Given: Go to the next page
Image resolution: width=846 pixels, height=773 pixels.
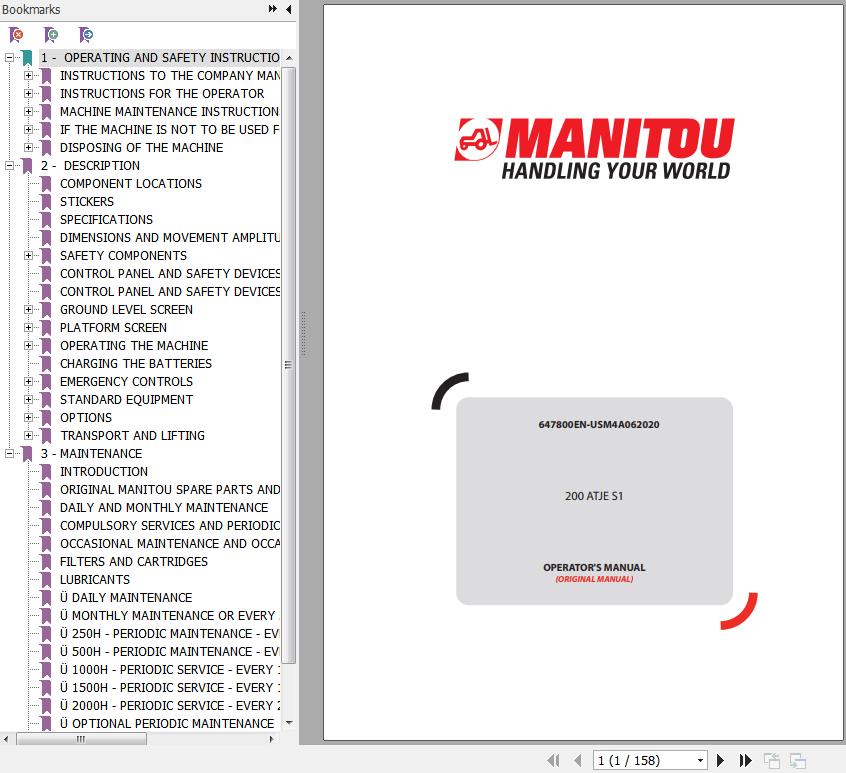Looking at the screenshot, I should [x=720, y=760].
